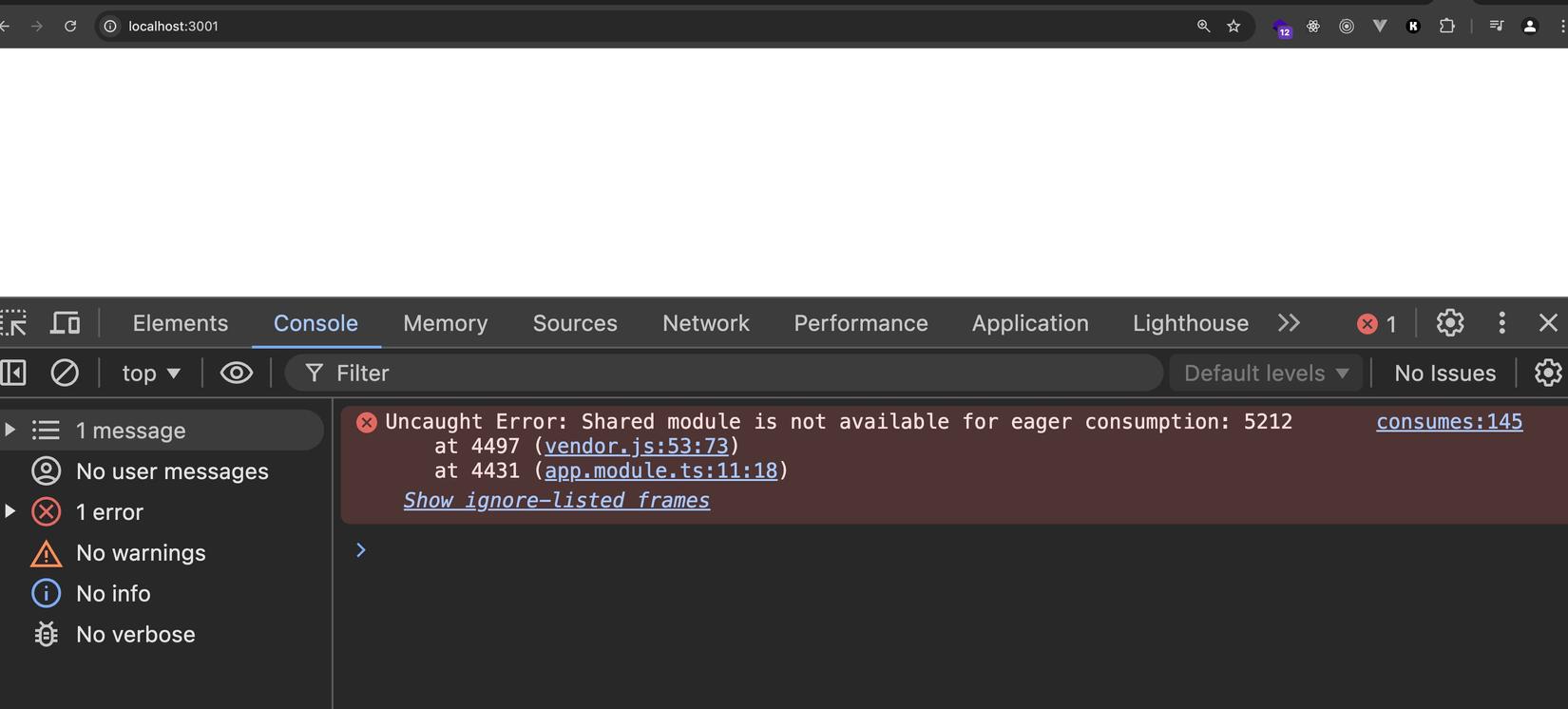The width and height of the screenshot is (1568, 709).
Task: Click the red error count badge
Action: point(1377,324)
